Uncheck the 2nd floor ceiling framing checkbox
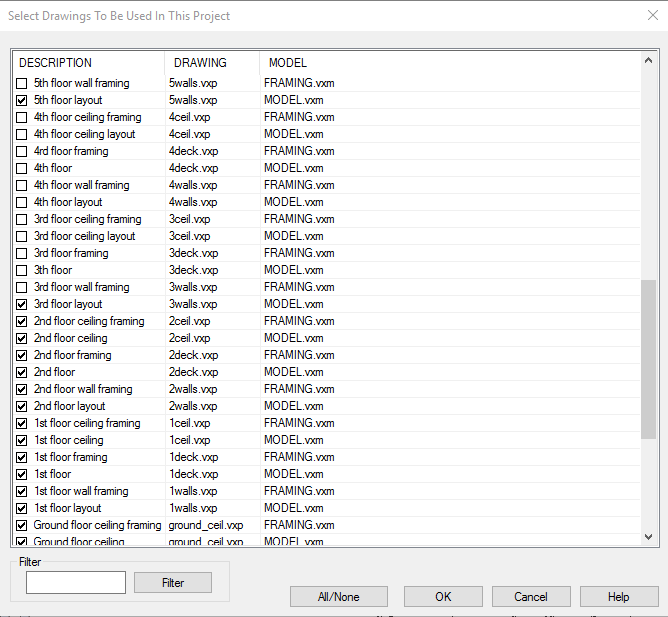This screenshot has height=617, width=668. [x=22, y=322]
